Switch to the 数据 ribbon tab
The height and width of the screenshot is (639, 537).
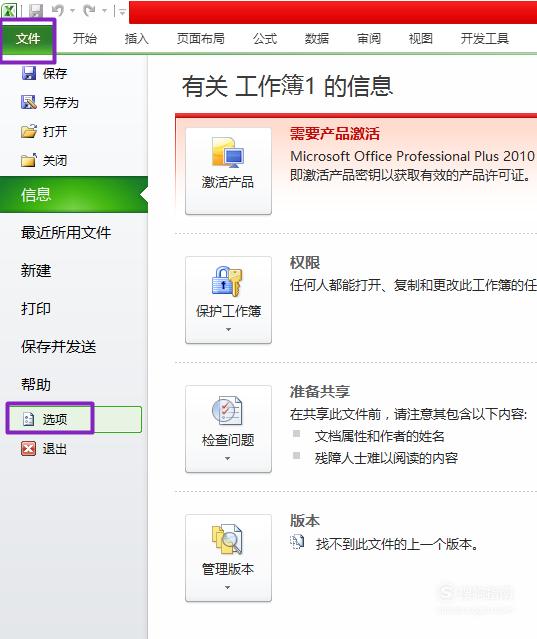[317, 39]
